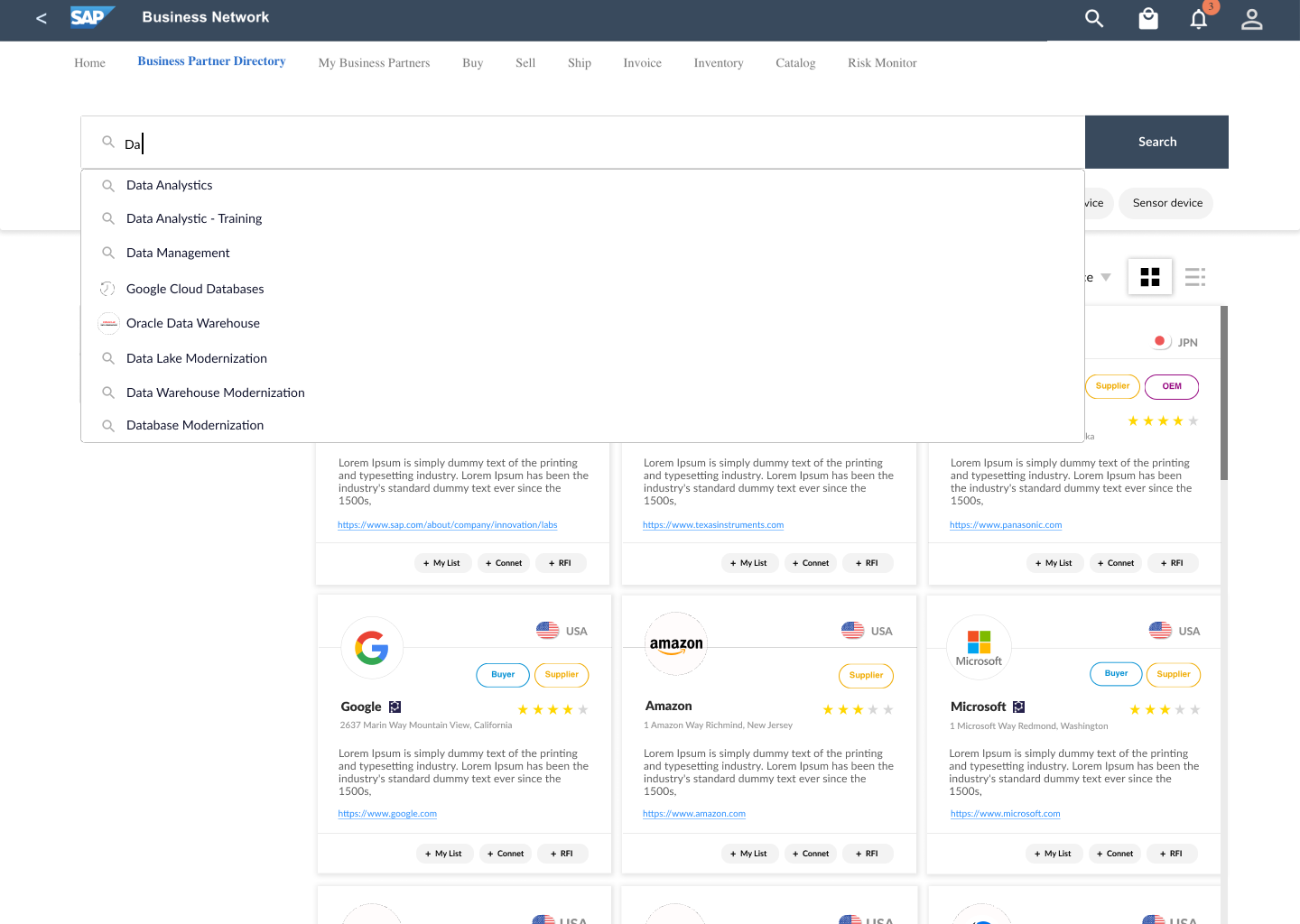Open the google.com link

point(387,814)
